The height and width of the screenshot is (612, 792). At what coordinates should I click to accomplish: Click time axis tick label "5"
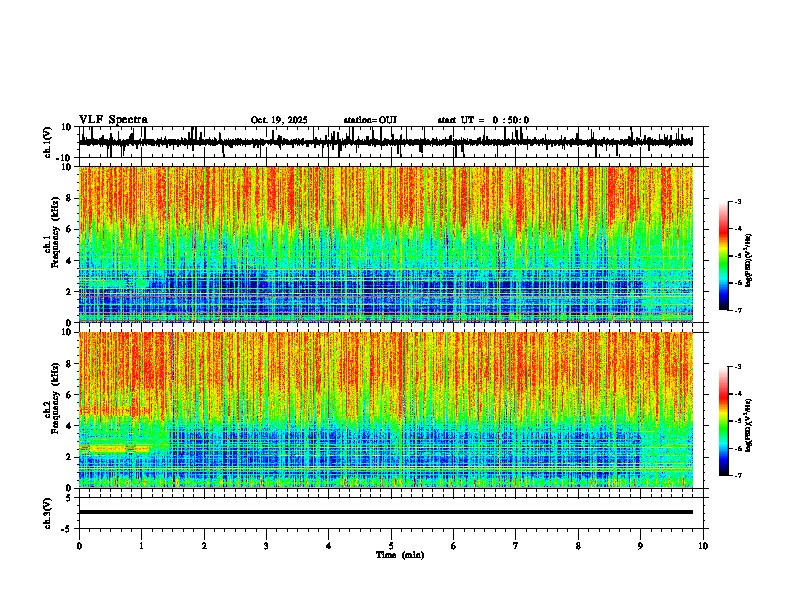point(391,546)
